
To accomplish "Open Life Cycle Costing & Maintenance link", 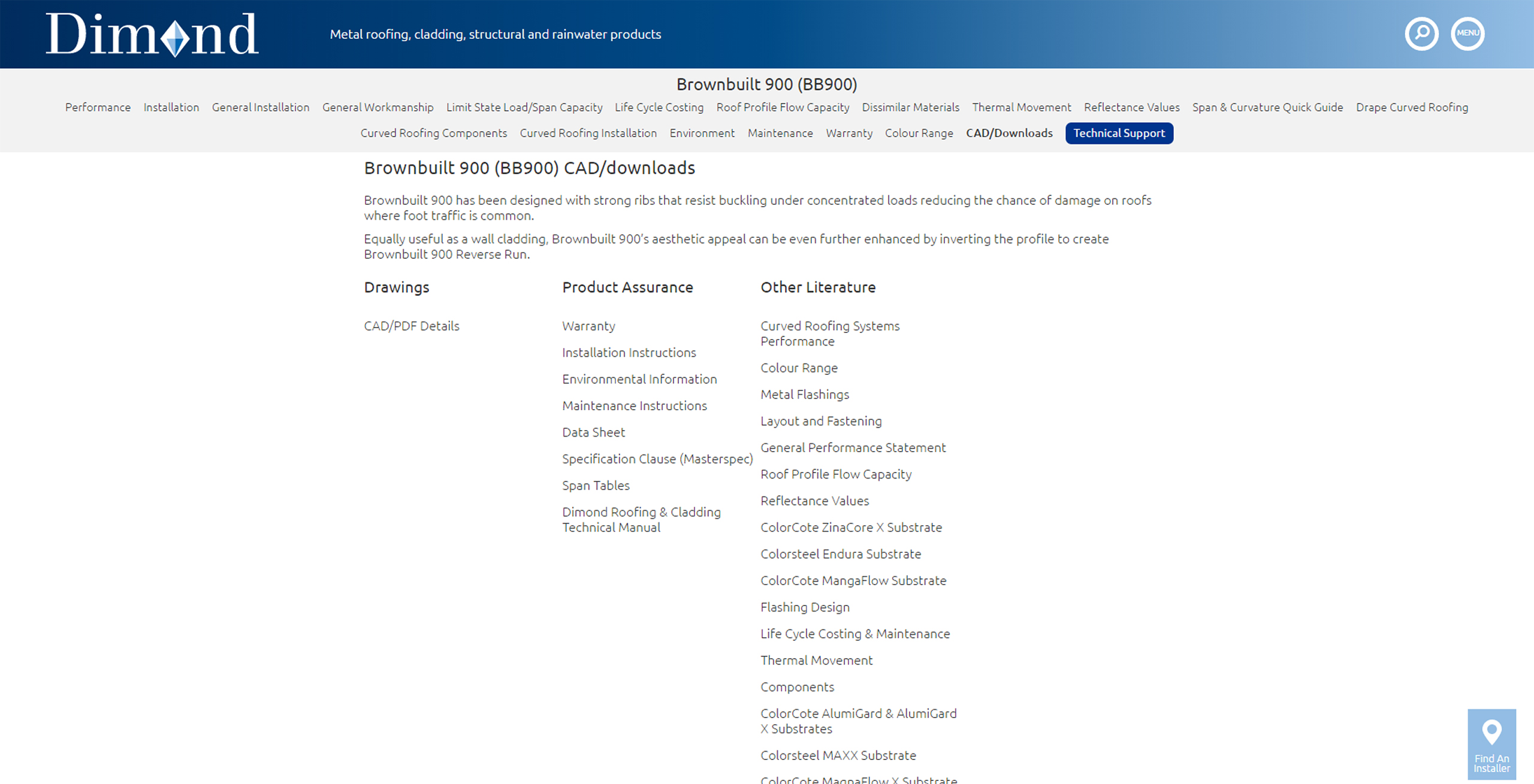I will click(x=855, y=634).
